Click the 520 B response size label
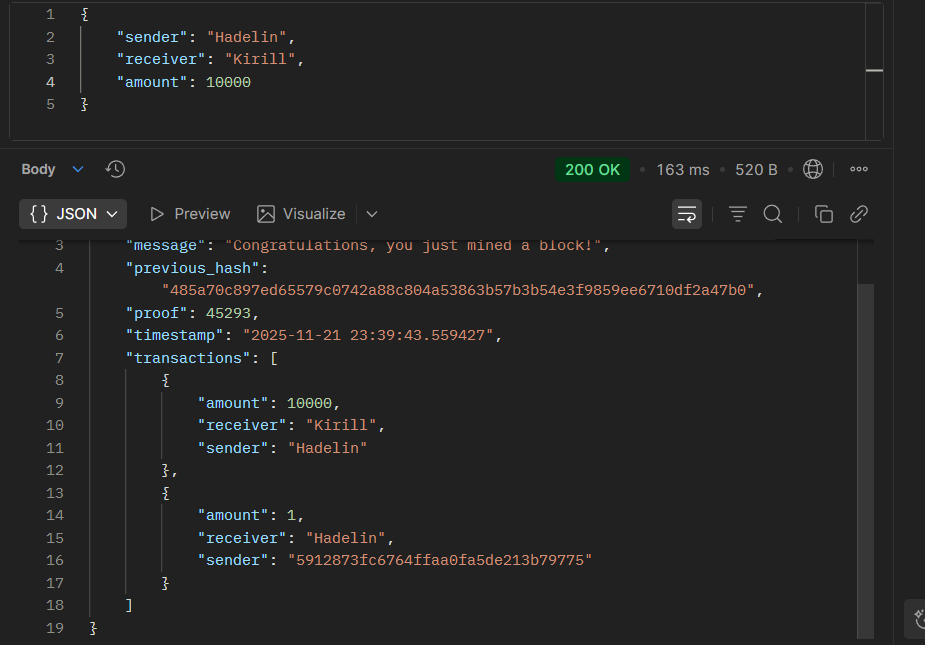 click(x=756, y=169)
